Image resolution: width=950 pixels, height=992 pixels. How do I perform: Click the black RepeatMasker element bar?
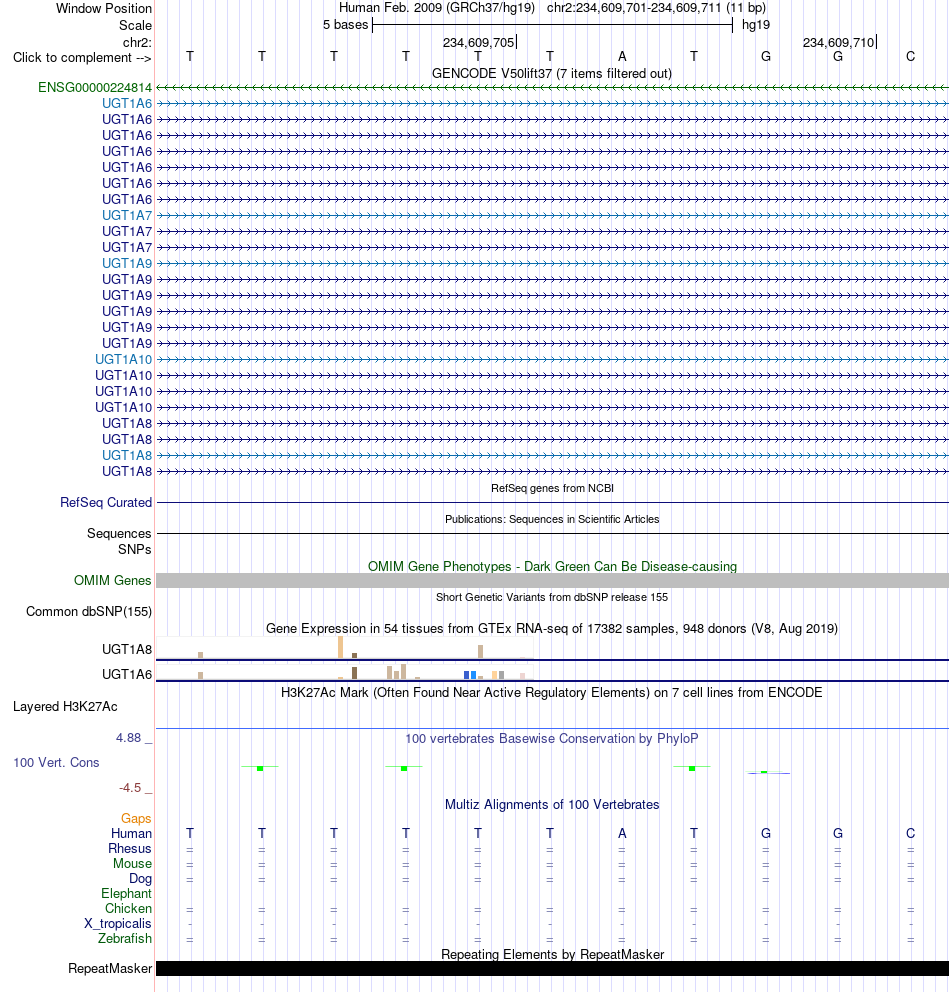click(x=552, y=969)
